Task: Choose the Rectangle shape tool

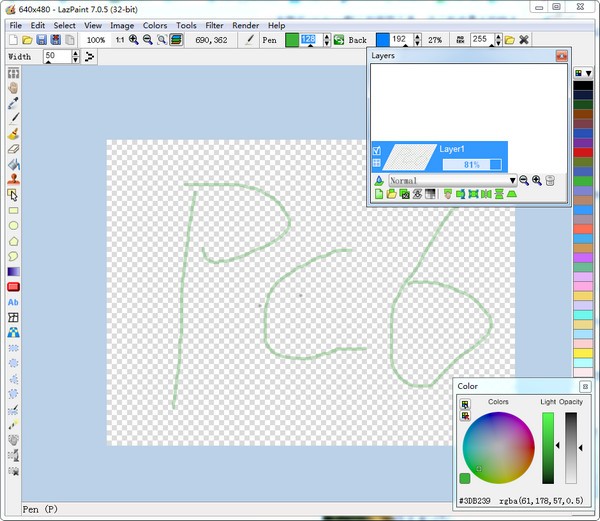Action: point(14,210)
